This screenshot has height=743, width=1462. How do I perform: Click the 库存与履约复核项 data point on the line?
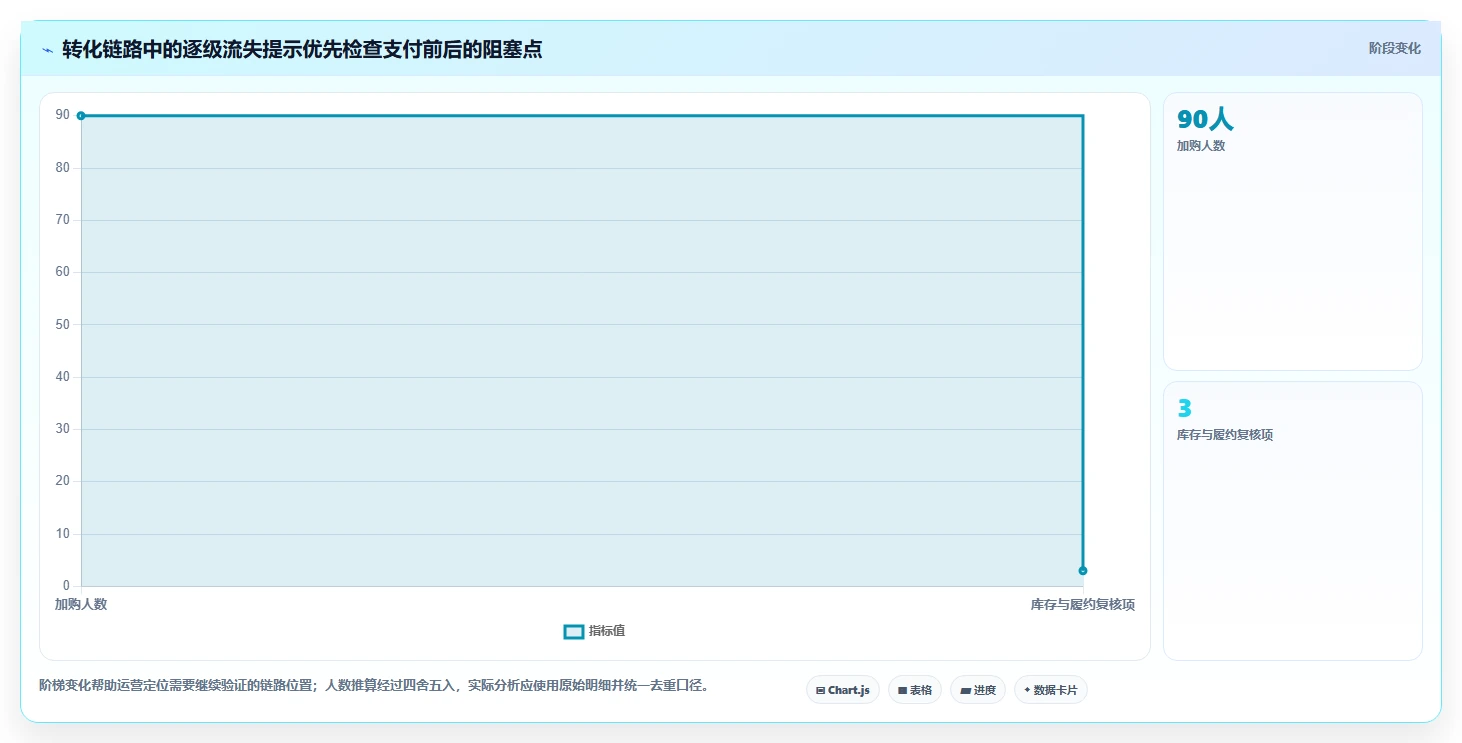[1083, 571]
